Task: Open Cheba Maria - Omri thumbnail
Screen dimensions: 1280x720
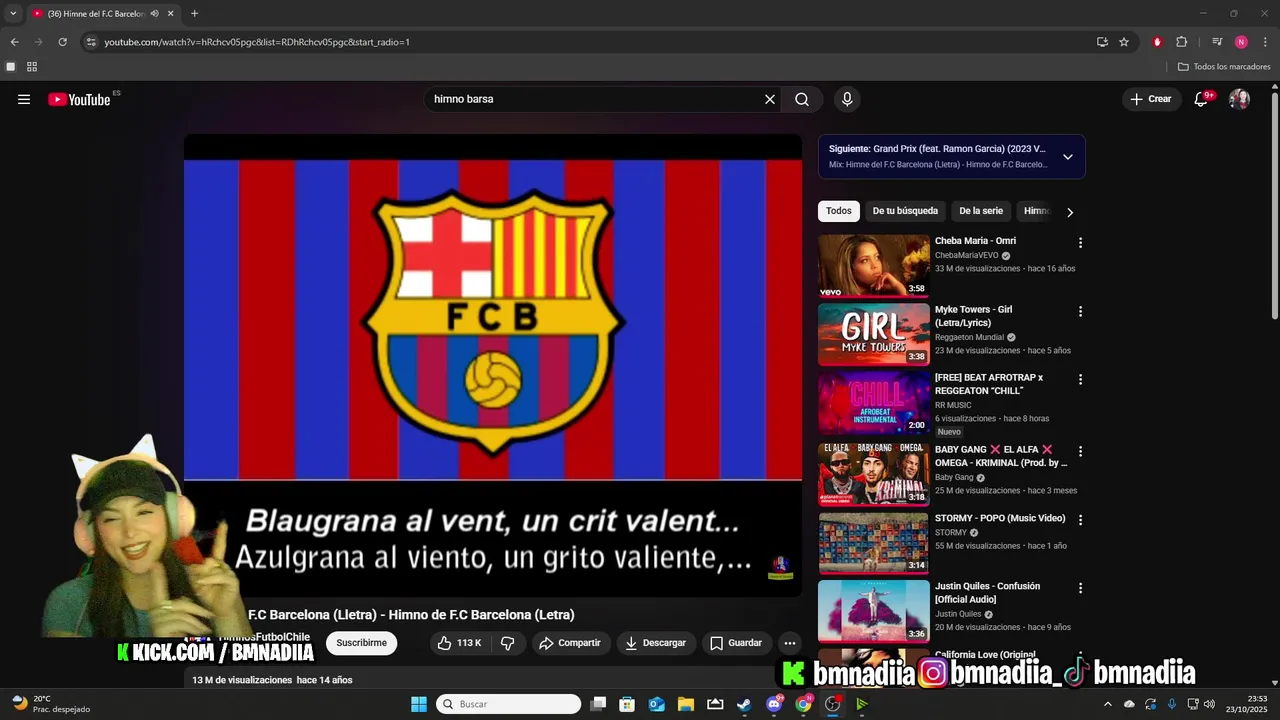Action: (x=874, y=266)
